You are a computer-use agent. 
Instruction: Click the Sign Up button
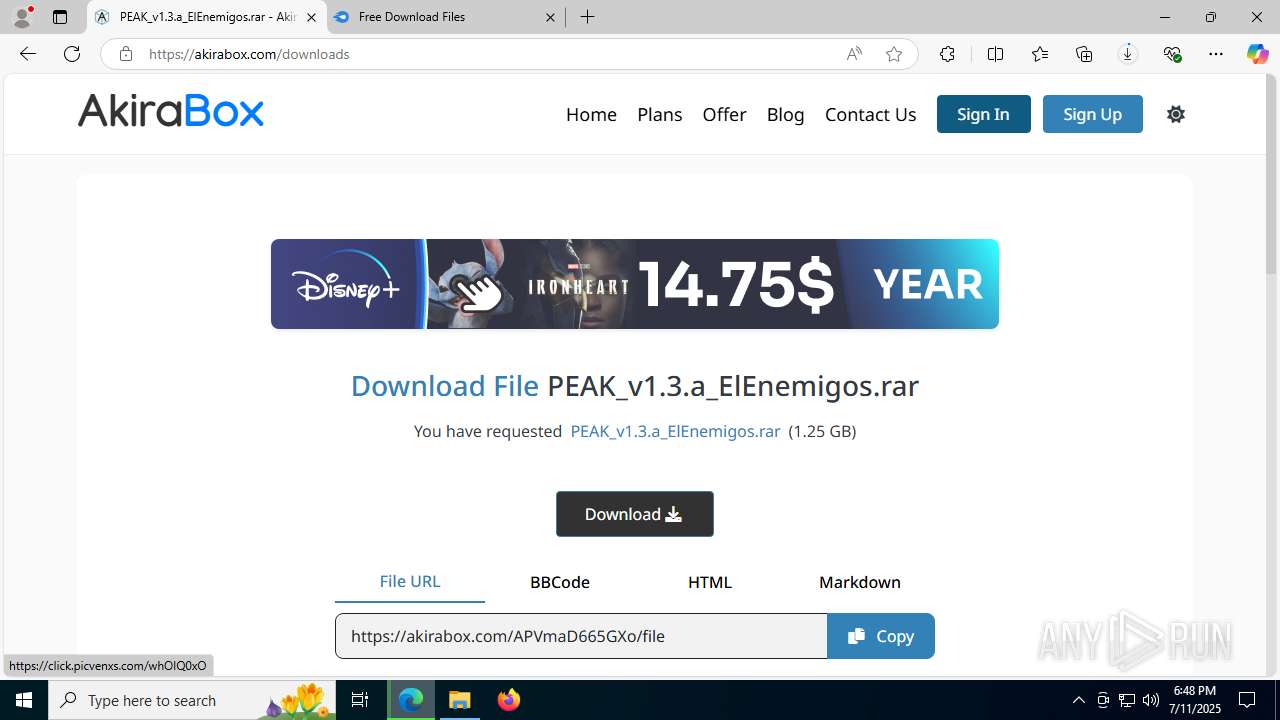(1092, 114)
